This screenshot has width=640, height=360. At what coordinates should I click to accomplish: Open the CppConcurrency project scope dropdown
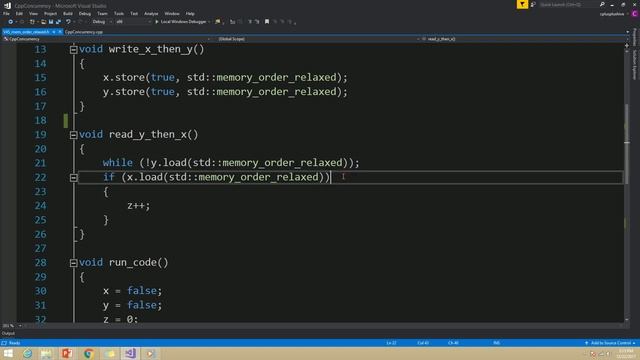(x=106, y=39)
